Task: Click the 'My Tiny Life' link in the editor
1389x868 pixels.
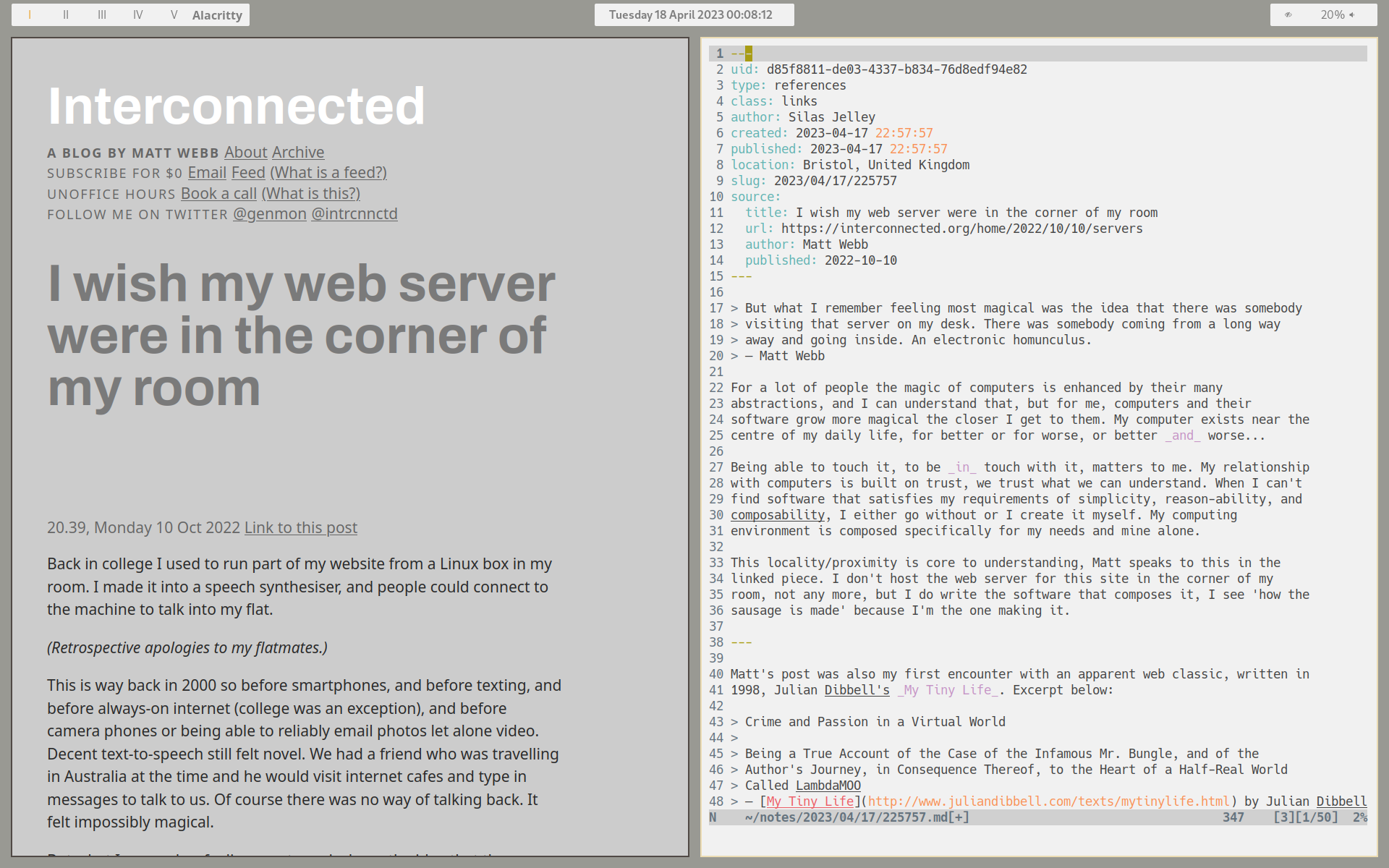Action: (809, 801)
